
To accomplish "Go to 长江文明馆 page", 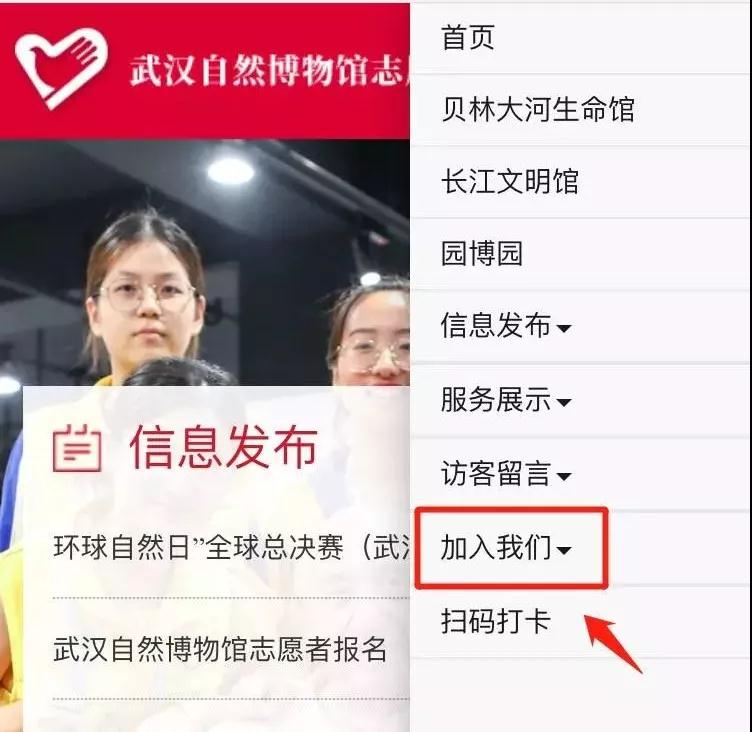I will 580,181.
